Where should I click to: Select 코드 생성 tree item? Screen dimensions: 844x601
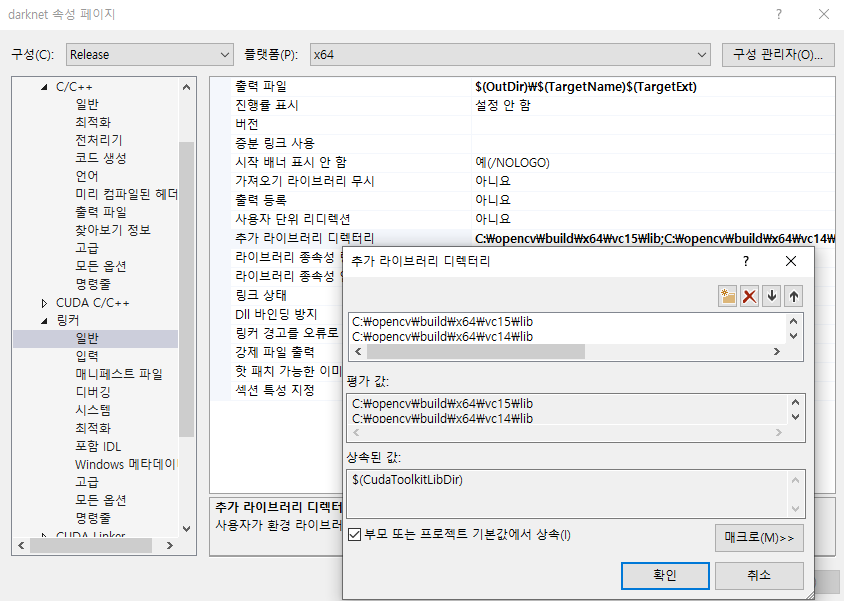101,158
